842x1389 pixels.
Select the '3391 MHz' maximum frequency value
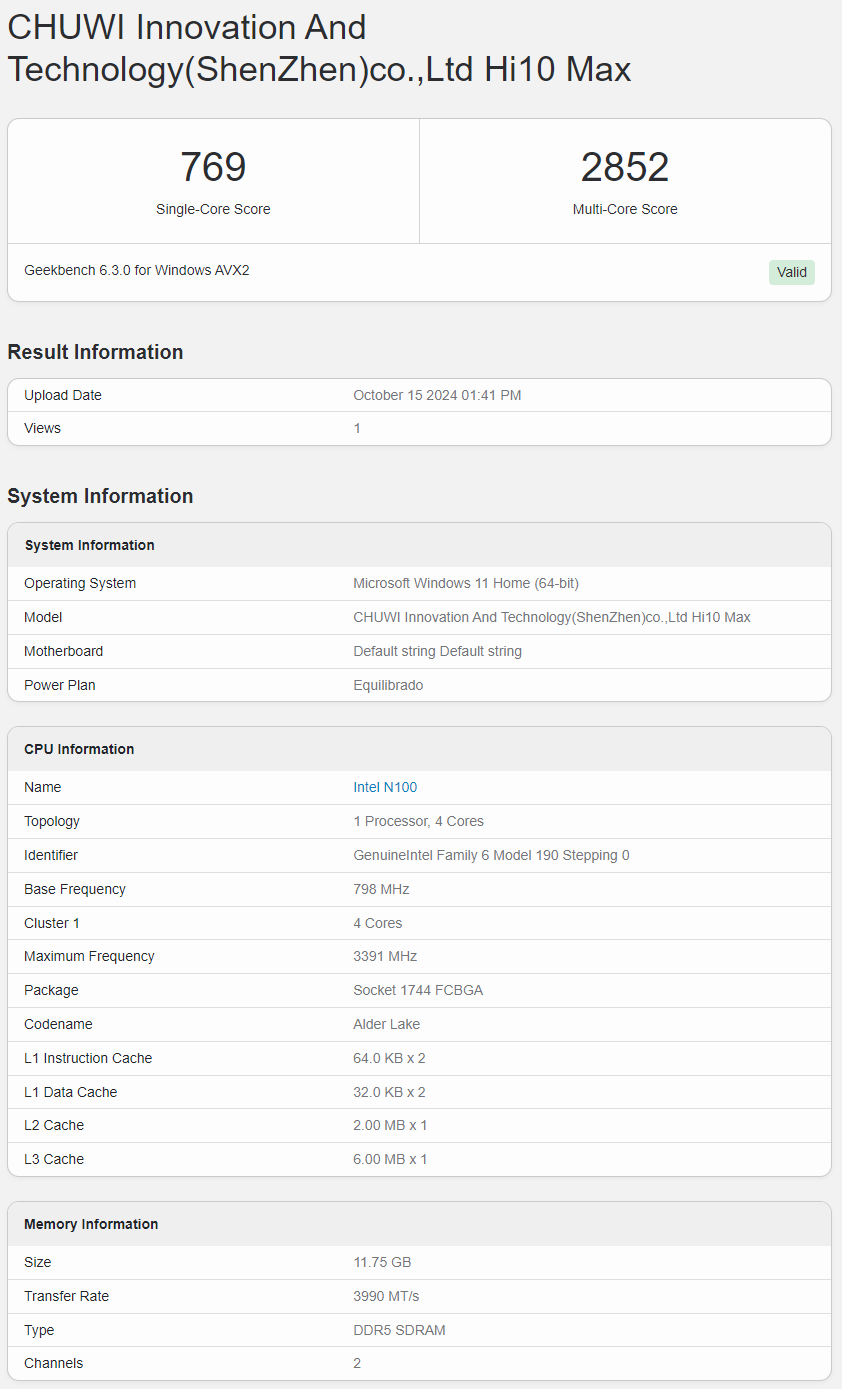[x=385, y=956]
